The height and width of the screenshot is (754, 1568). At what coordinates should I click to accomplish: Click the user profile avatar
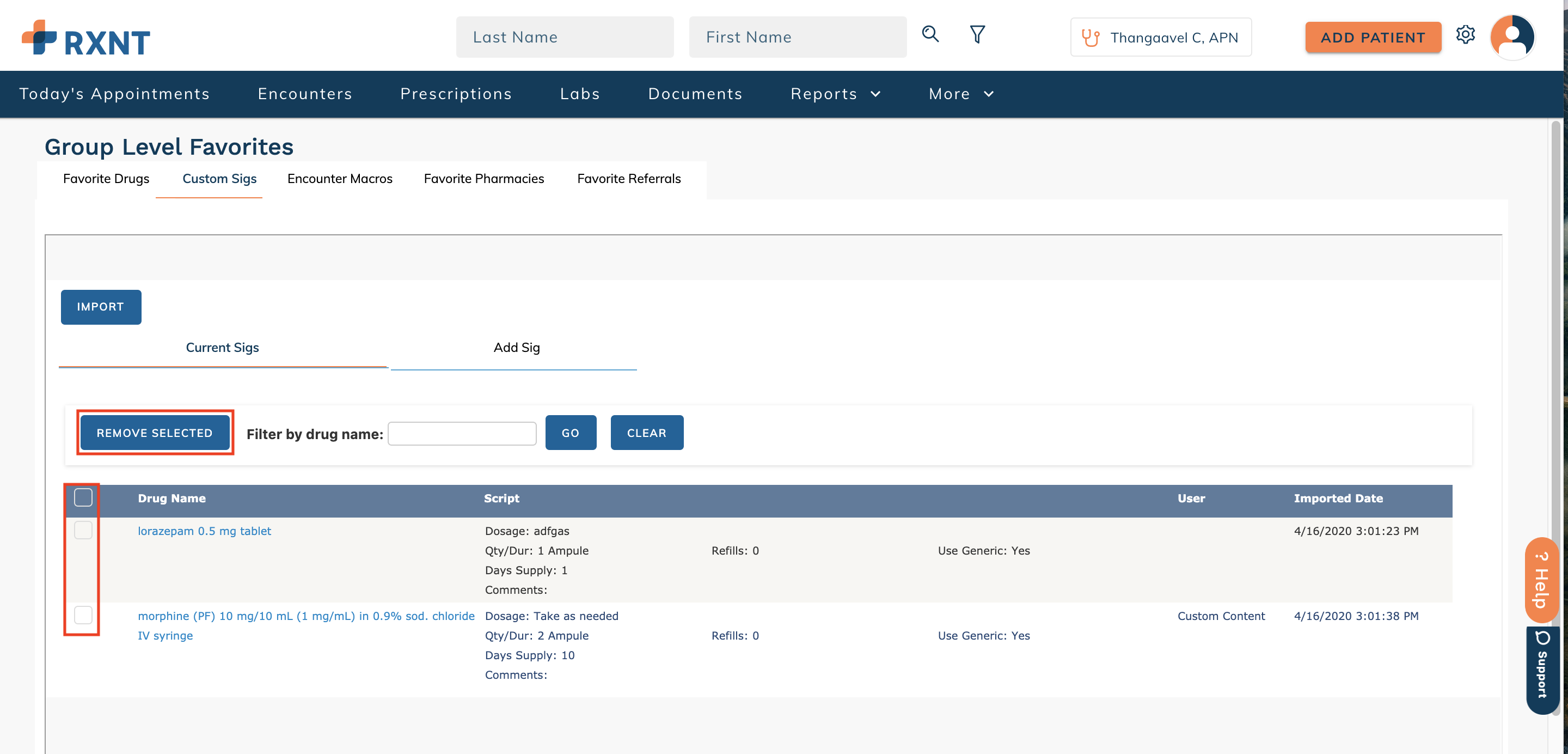point(1512,37)
